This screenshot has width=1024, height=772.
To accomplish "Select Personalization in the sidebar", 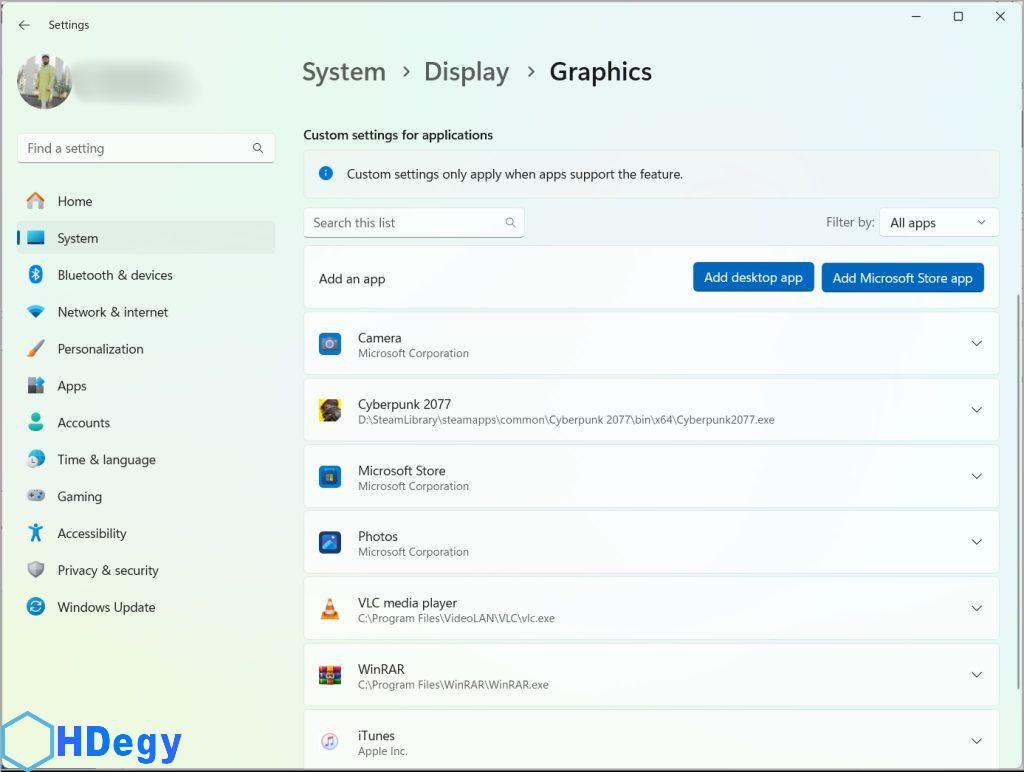I will [100, 349].
